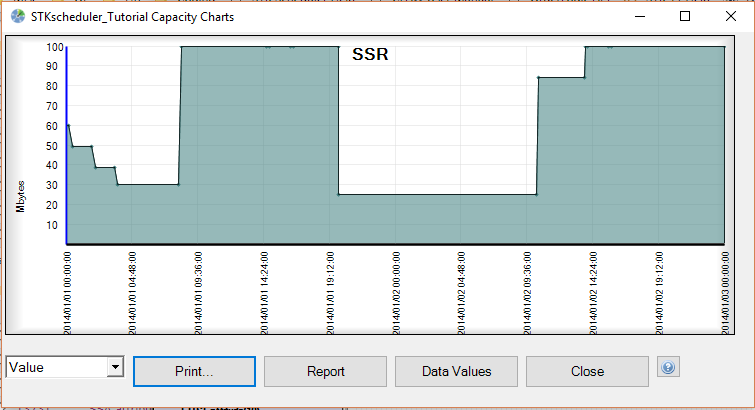Screen dimensions: 755x410
Task: Click the Print... button
Action: tap(194, 371)
